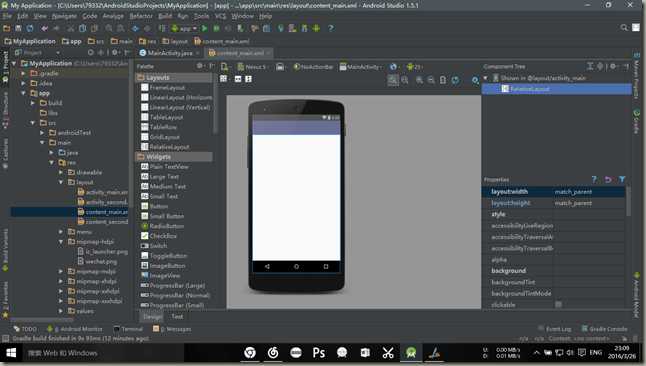Open the VCS menu
Image resolution: width=646 pixels, height=366 pixels.
pyautogui.click(x=220, y=16)
